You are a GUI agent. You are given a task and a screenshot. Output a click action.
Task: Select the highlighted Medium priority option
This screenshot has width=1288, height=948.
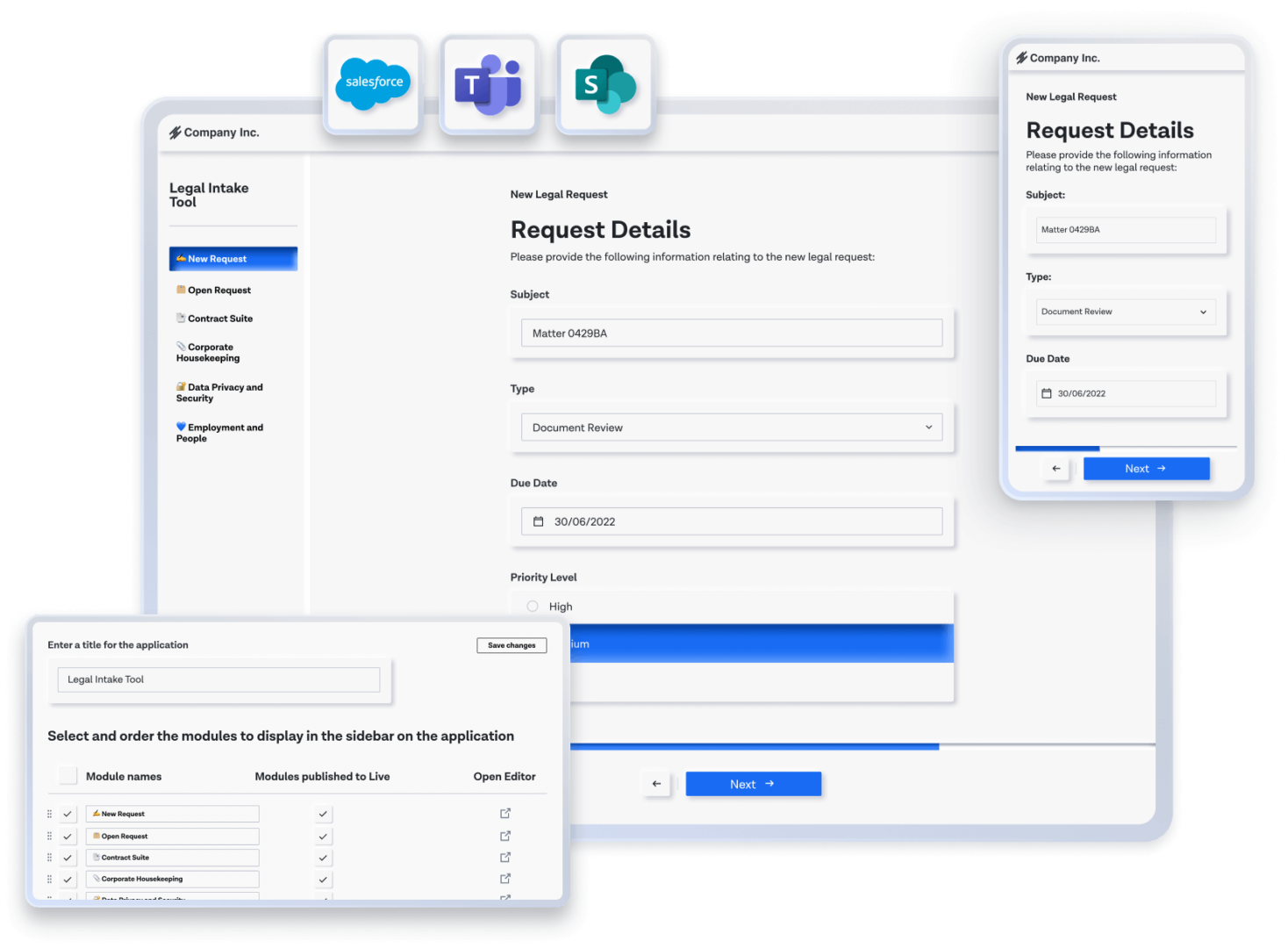coord(761,643)
